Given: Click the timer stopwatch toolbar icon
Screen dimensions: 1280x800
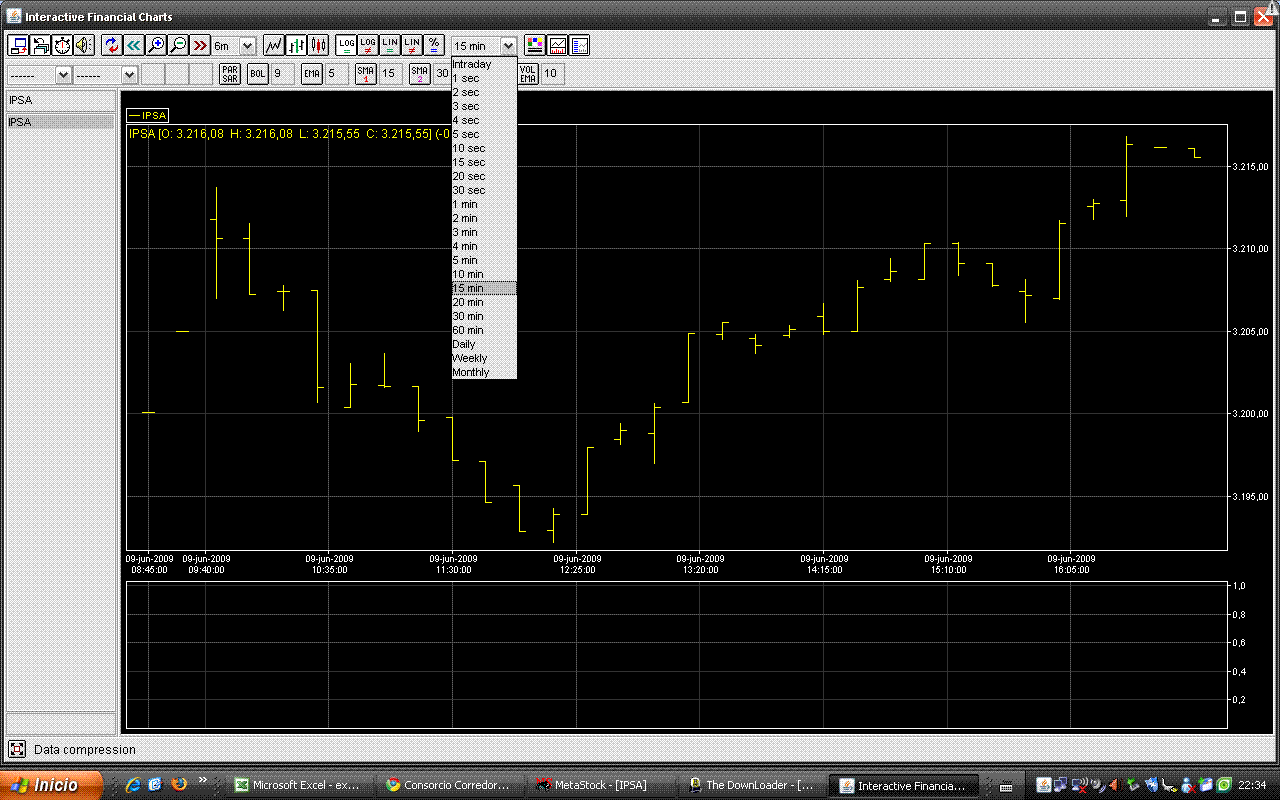Looking at the screenshot, I should tap(62, 45).
